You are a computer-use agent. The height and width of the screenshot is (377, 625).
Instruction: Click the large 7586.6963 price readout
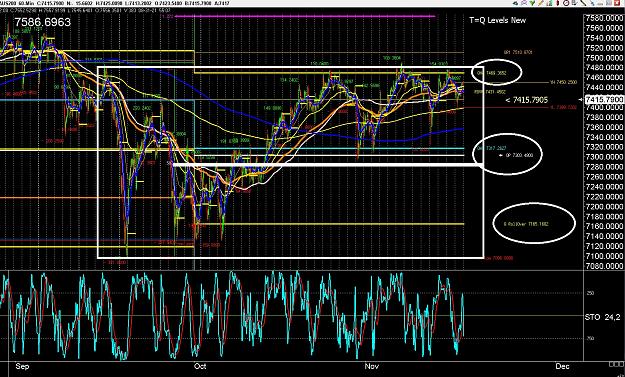[43, 22]
